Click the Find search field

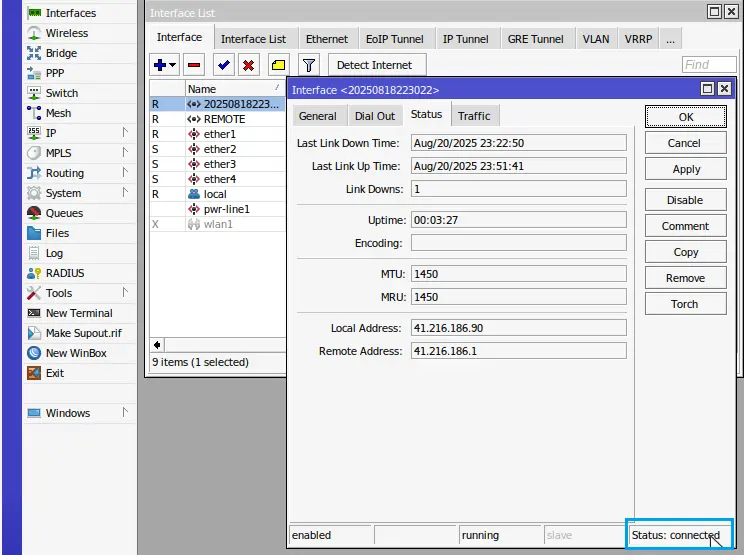pyautogui.click(x=710, y=65)
